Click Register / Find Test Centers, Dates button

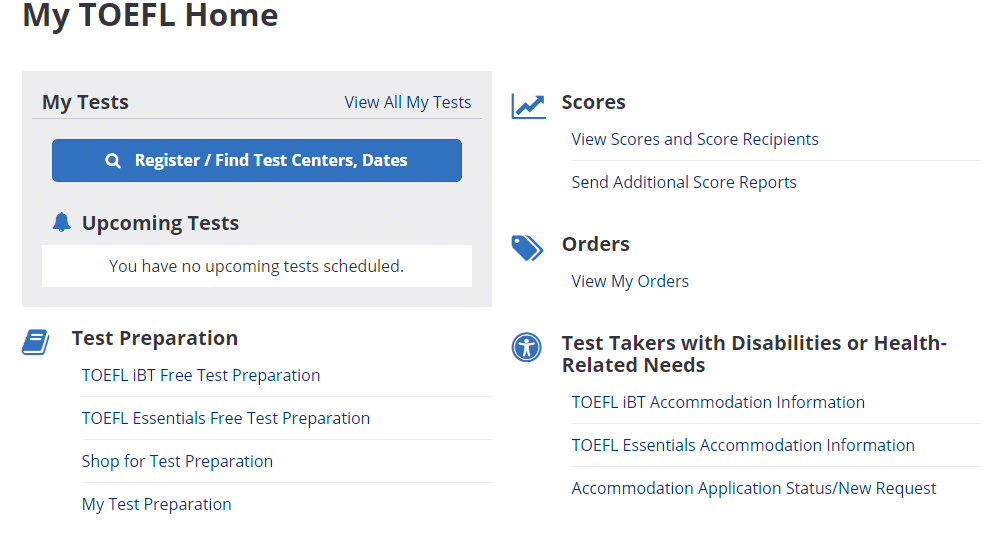point(257,161)
